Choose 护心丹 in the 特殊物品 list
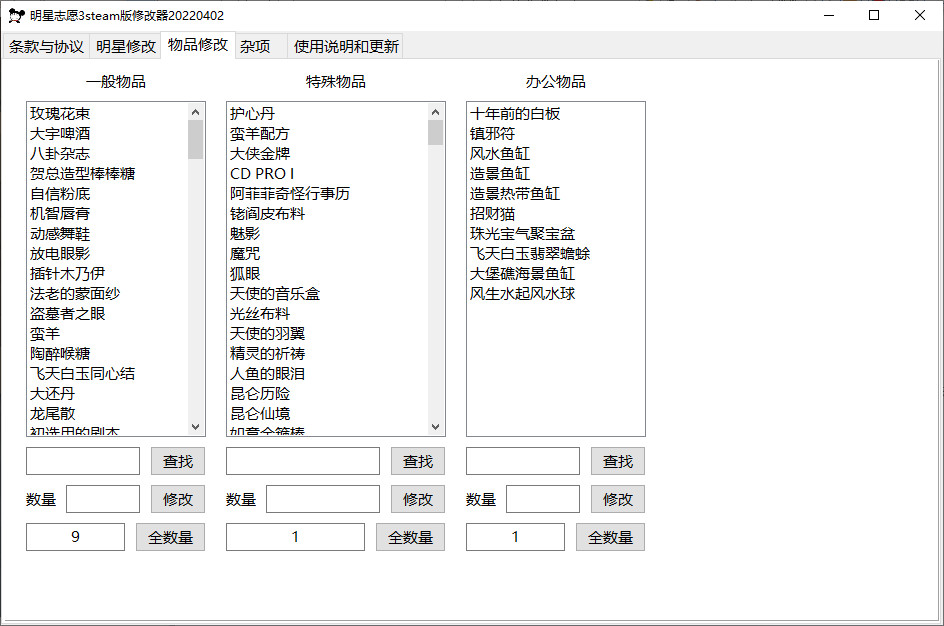944x626 pixels. (252, 114)
